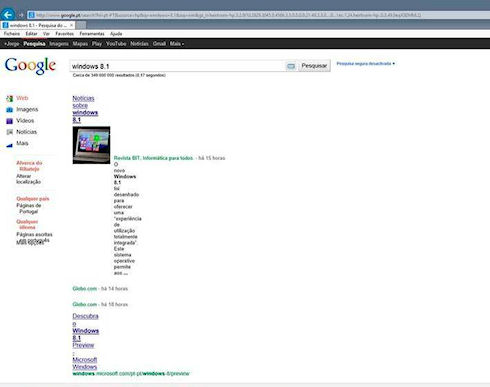Click Play in Google black bar
Image resolution: width=490 pixels, height=387 pixels.
tap(97, 44)
